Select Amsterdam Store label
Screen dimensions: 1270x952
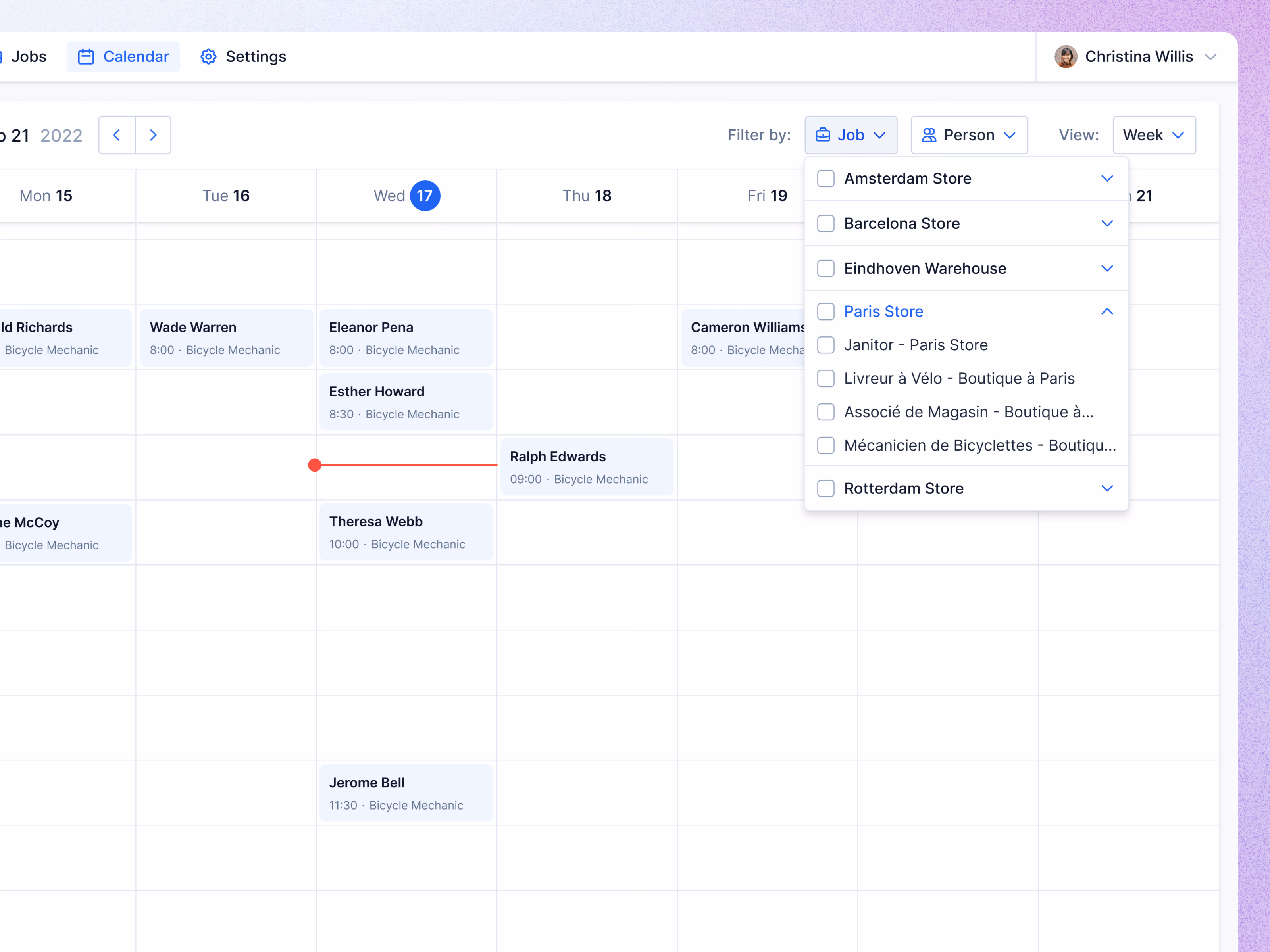(x=908, y=178)
